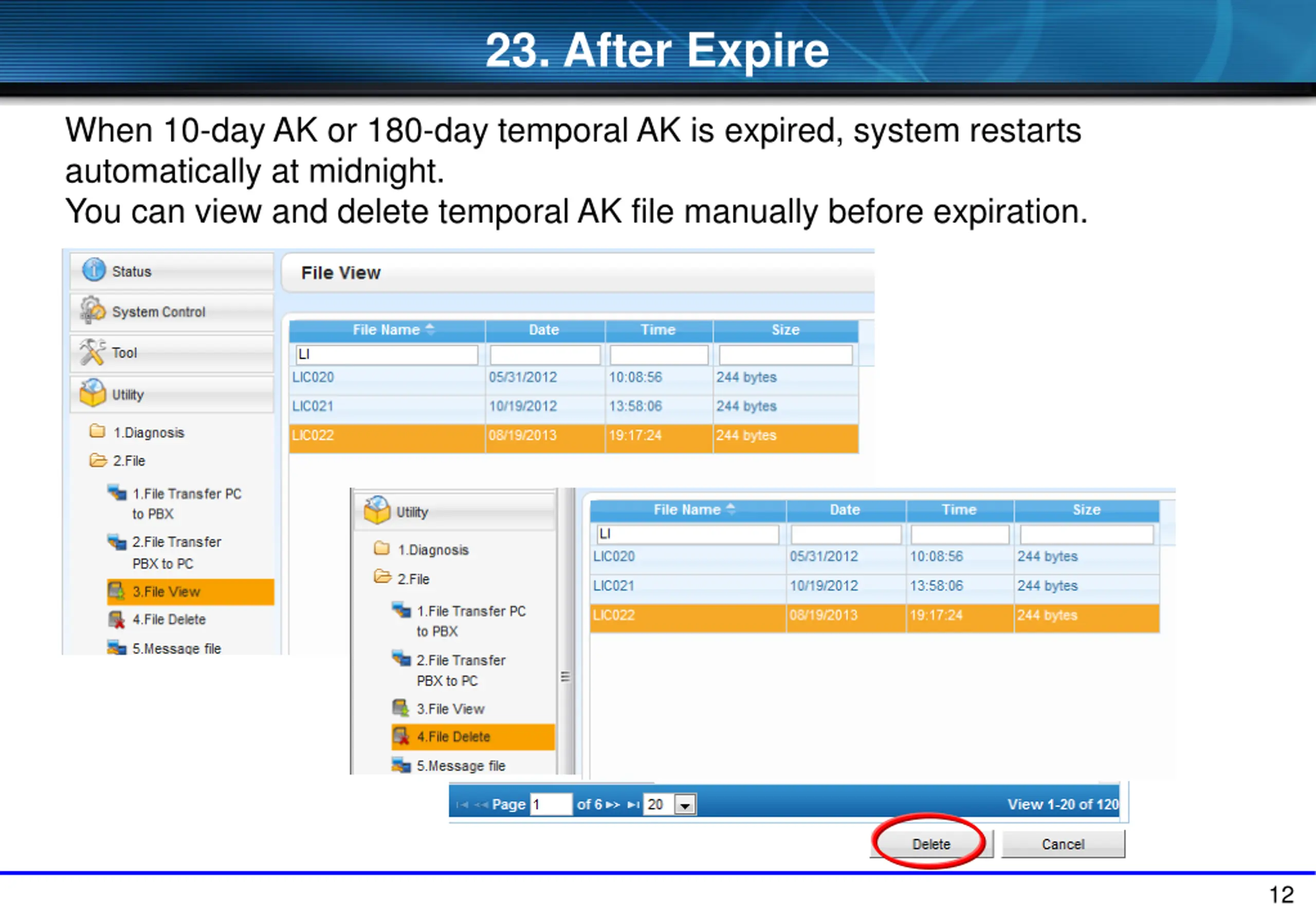Screen dimensions: 1316x911
Task: Click the 3.File View icon in the lower panel
Action: coord(400,708)
